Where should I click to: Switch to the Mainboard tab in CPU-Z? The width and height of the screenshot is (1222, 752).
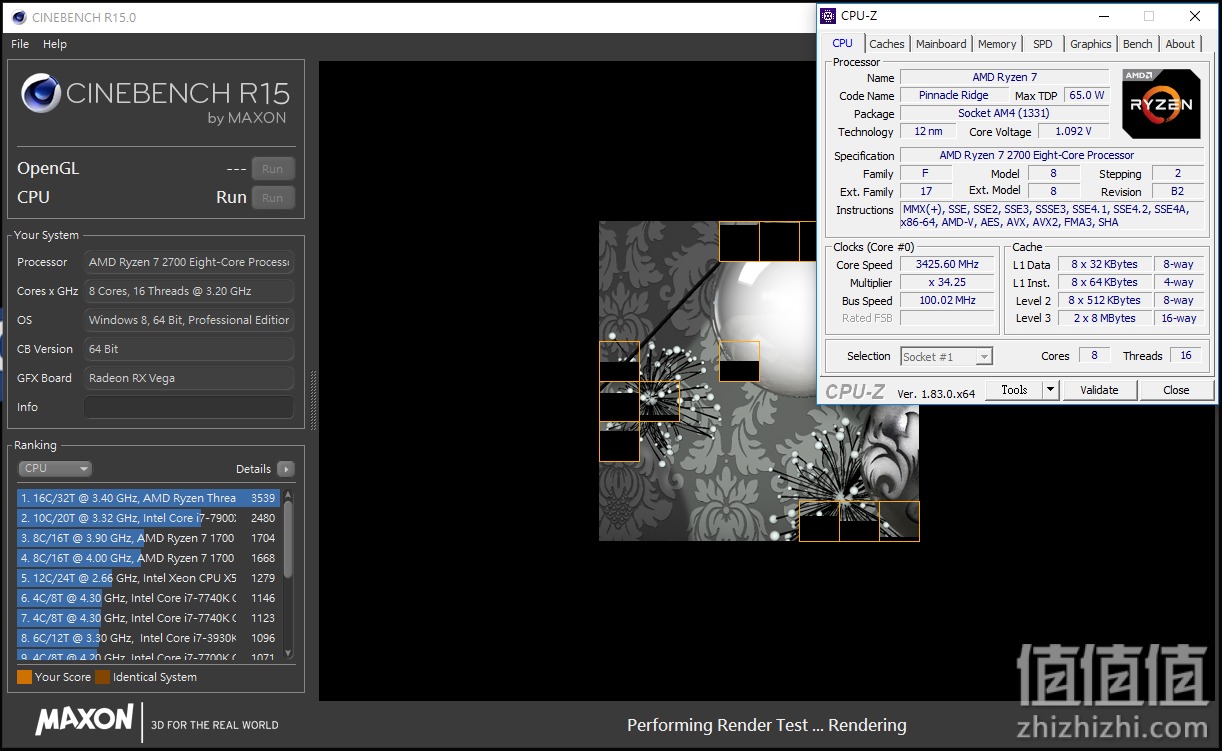click(x=941, y=44)
